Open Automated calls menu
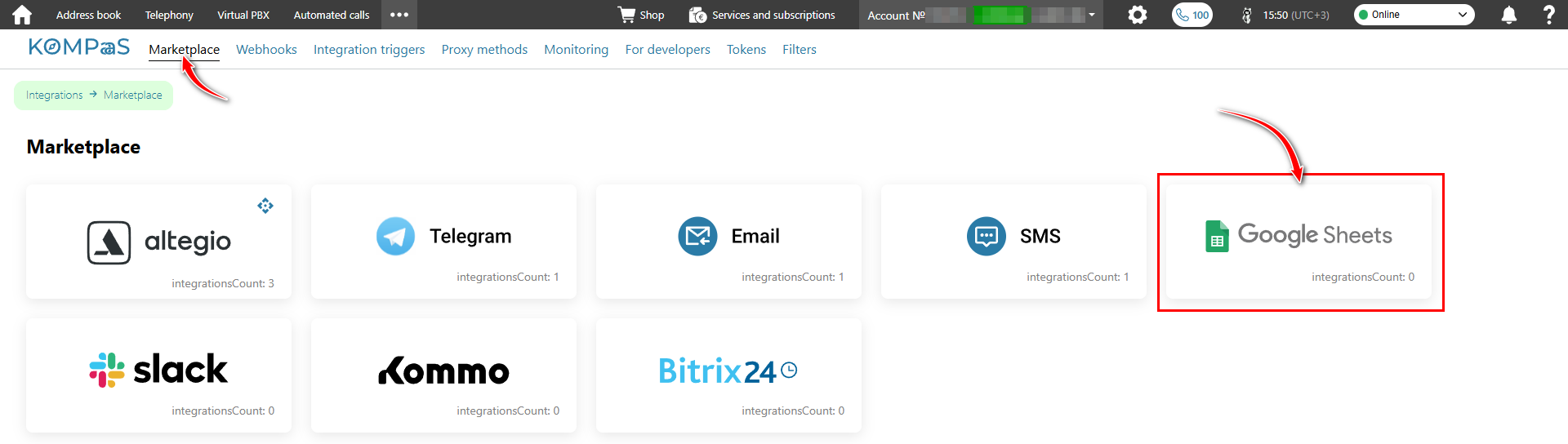This screenshot has height=444, width=1568. [332, 15]
